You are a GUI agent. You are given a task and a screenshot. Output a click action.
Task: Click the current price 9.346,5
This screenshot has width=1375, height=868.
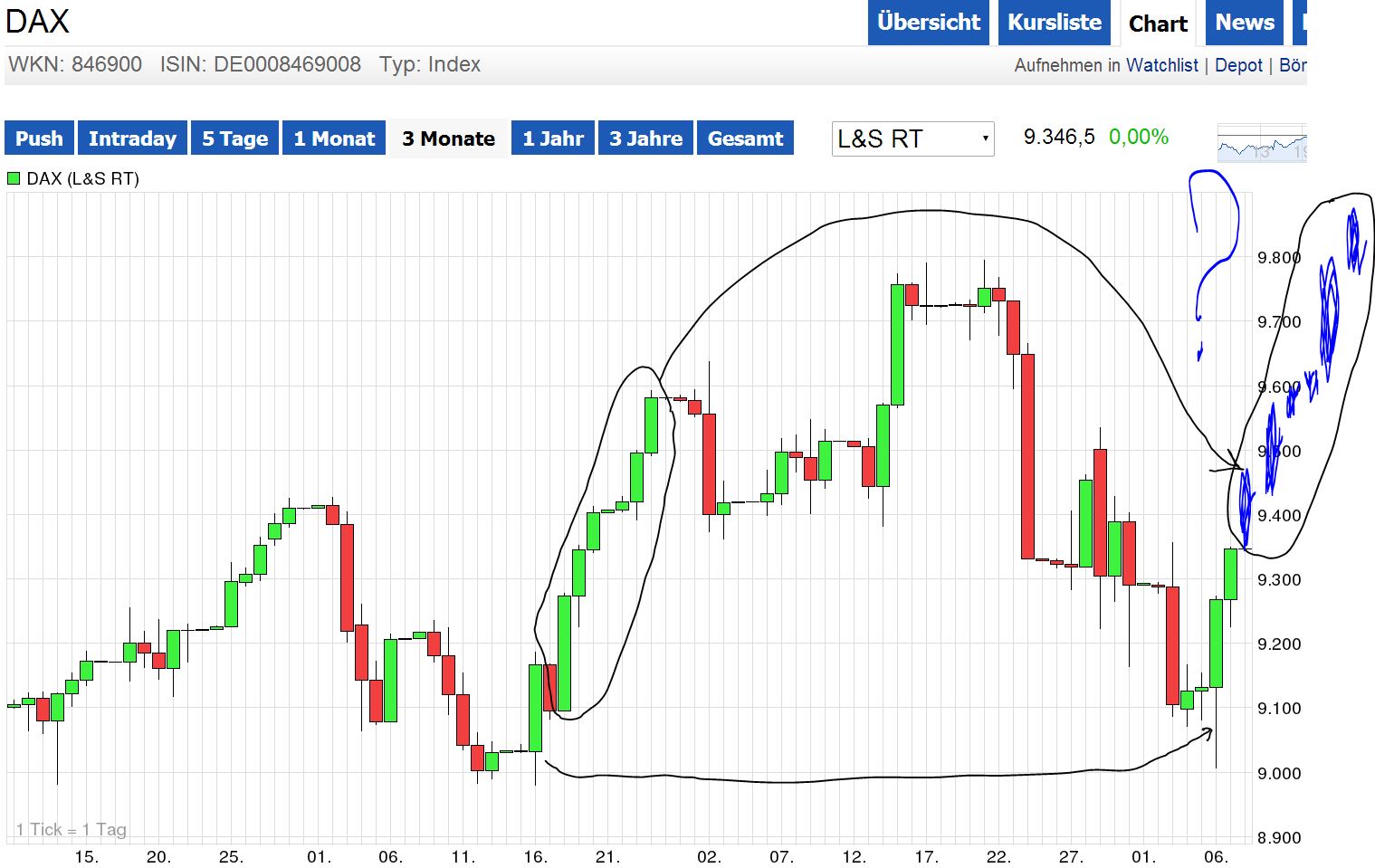pyautogui.click(x=1058, y=137)
